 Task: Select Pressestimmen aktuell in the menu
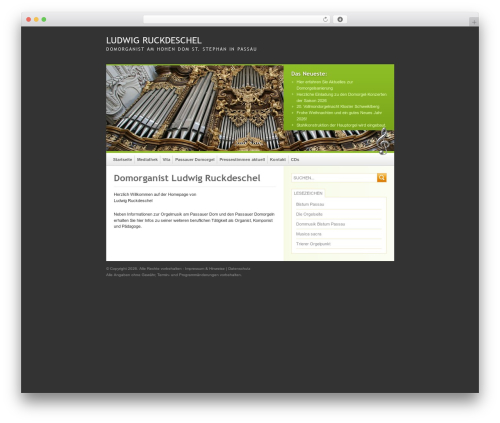(242, 160)
